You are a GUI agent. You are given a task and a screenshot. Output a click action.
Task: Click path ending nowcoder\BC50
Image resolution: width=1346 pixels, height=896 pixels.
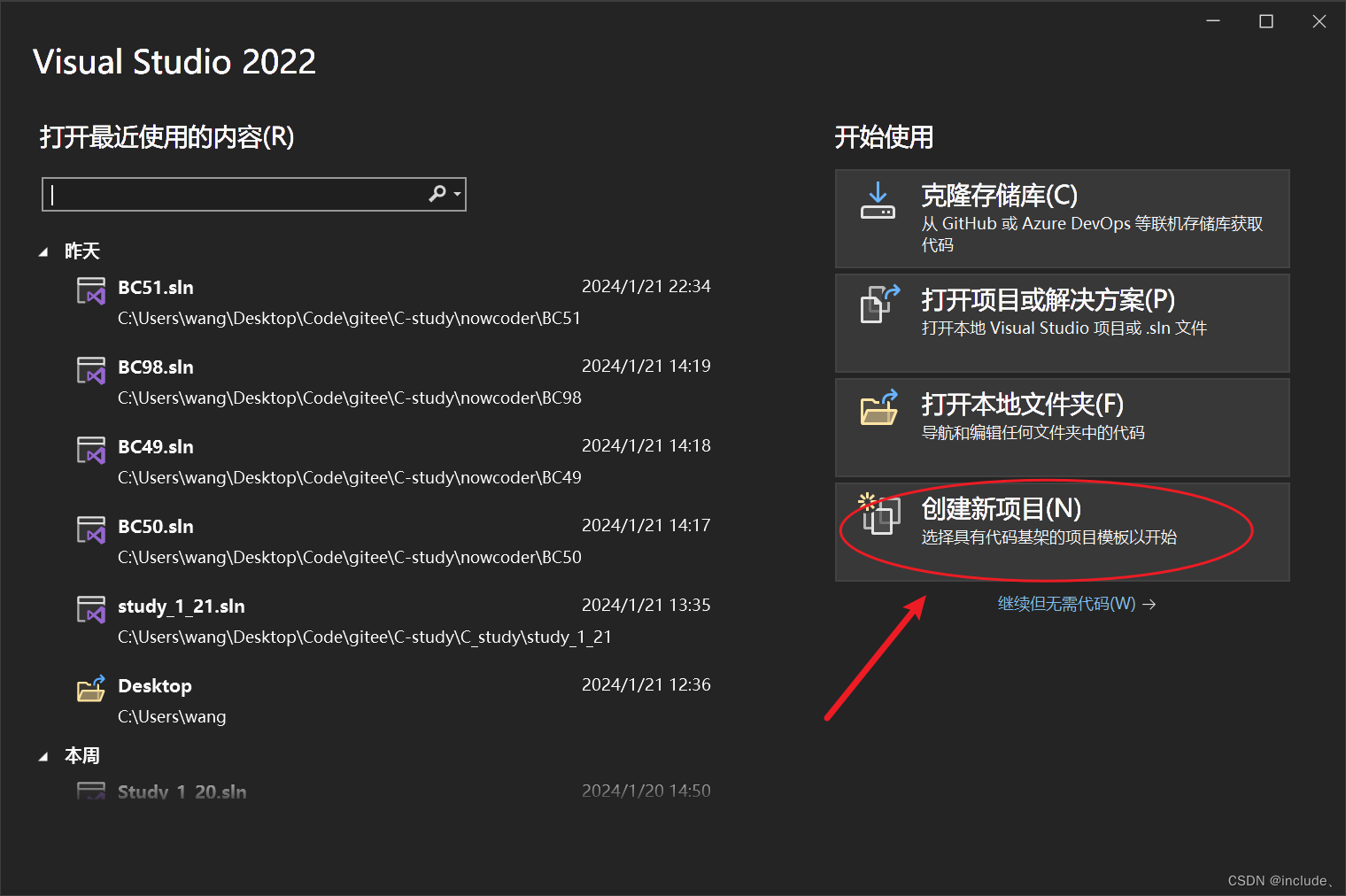click(x=350, y=557)
